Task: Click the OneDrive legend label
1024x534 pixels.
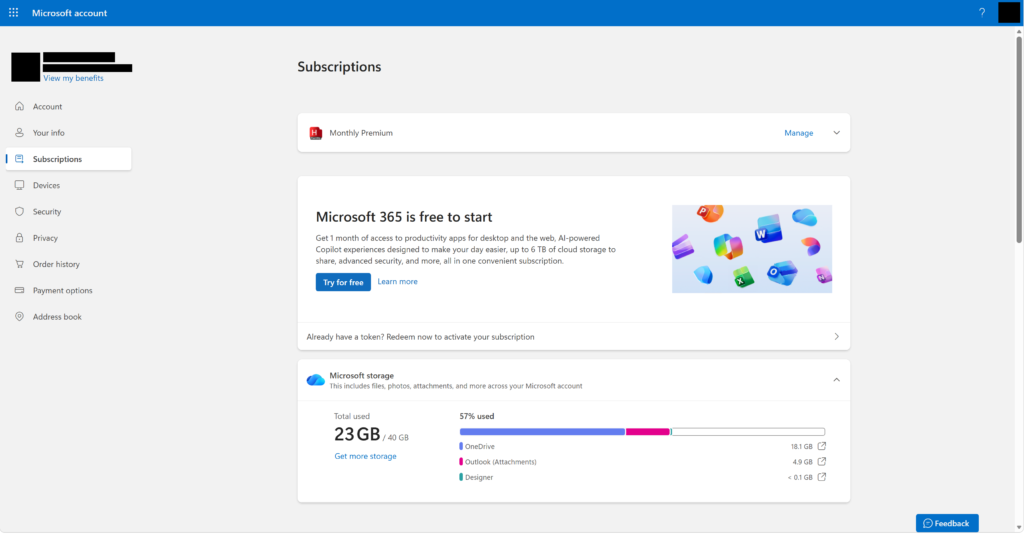Action: 480,447
